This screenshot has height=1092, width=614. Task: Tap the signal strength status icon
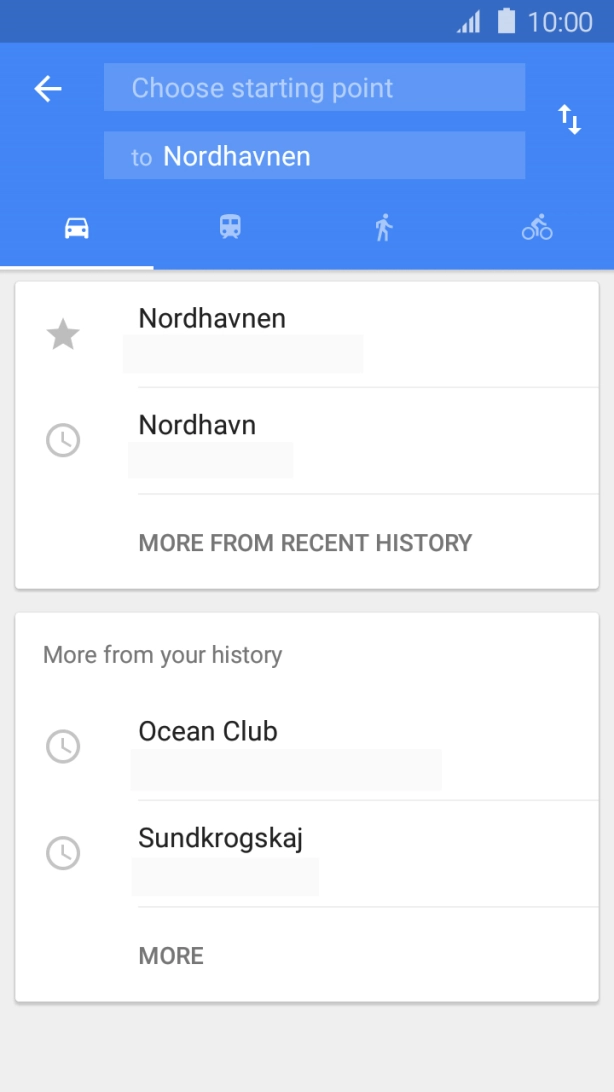[469, 22]
